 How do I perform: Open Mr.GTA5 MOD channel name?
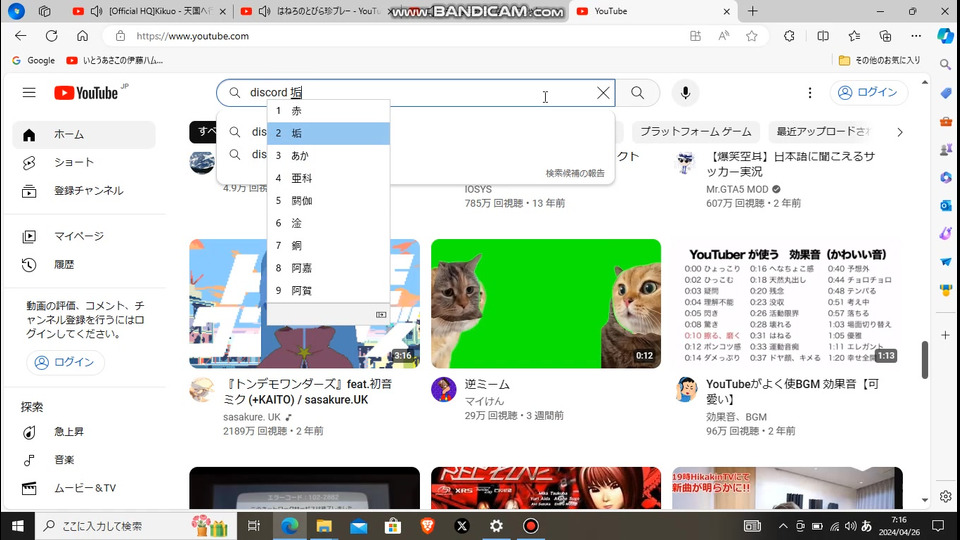[737, 189]
